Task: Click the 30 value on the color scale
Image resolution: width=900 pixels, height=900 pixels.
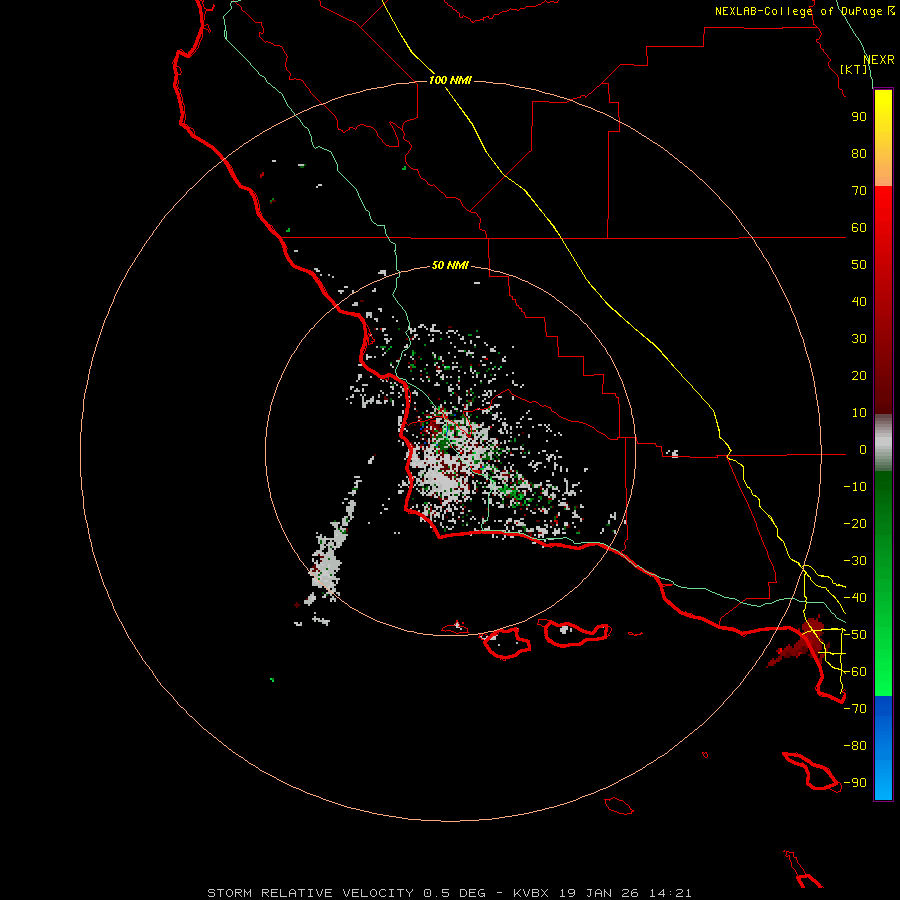Action: [859, 339]
